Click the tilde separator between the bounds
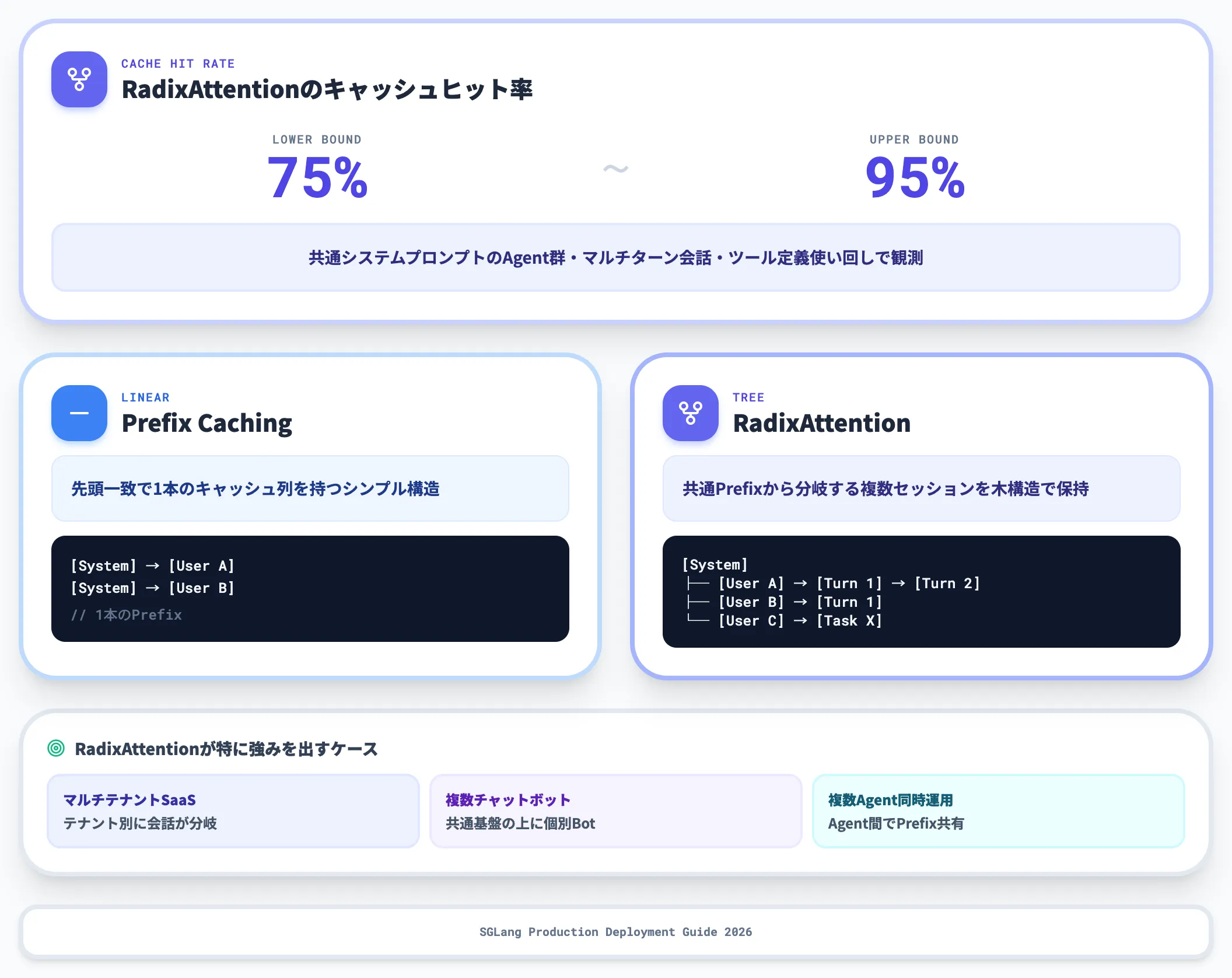This screenshot has height=978, width=1232. 616,169
